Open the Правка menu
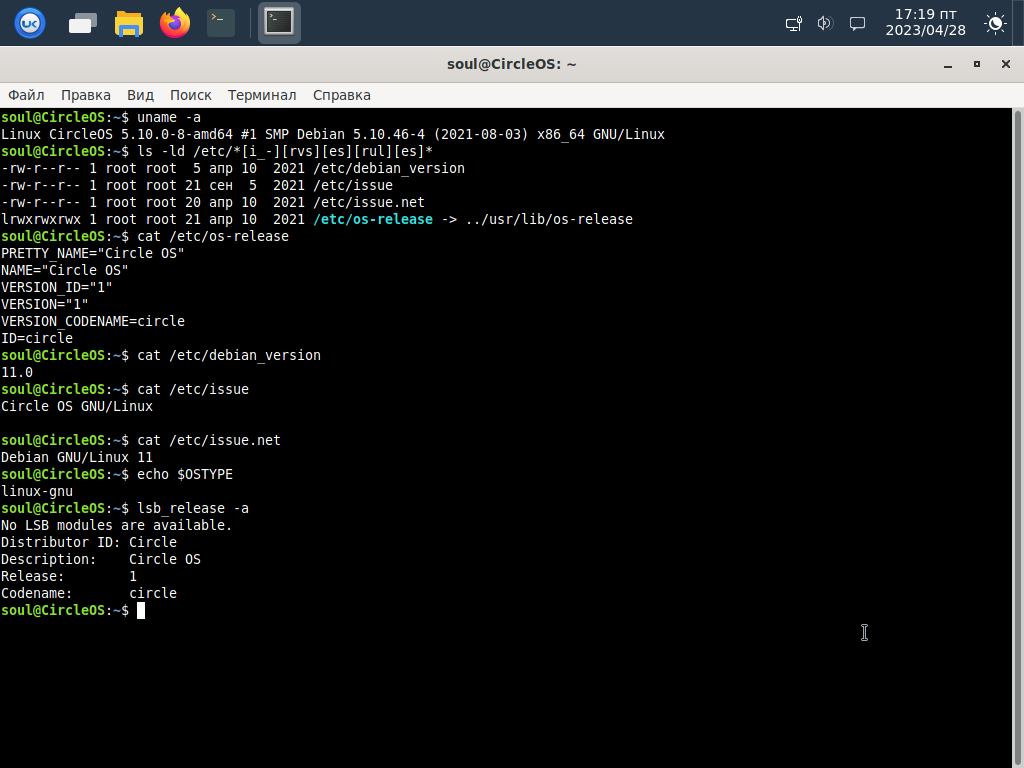 click(x=86, y=95)
